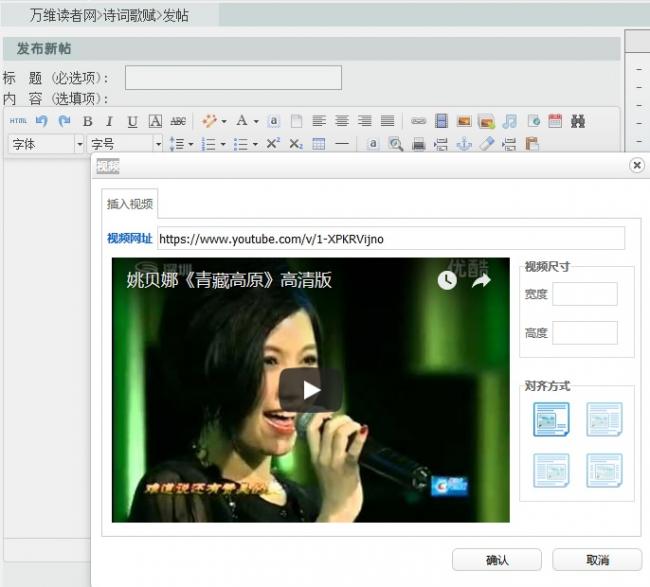The width and height of the screenshot is (650, 587).
Task: Select the bottom-left alignment option
Action: [551, 470]
